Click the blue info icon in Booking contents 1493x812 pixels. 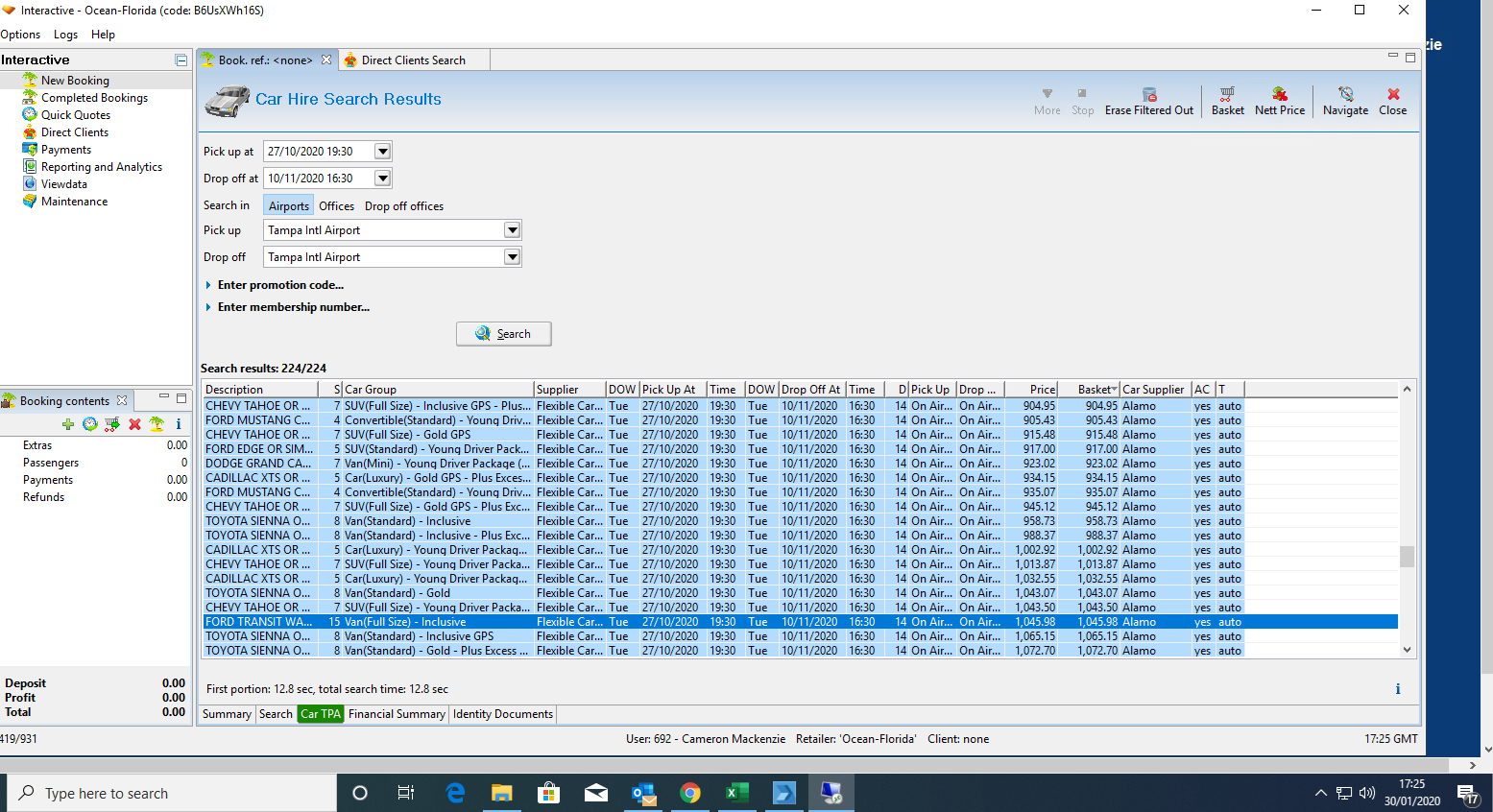179,424
